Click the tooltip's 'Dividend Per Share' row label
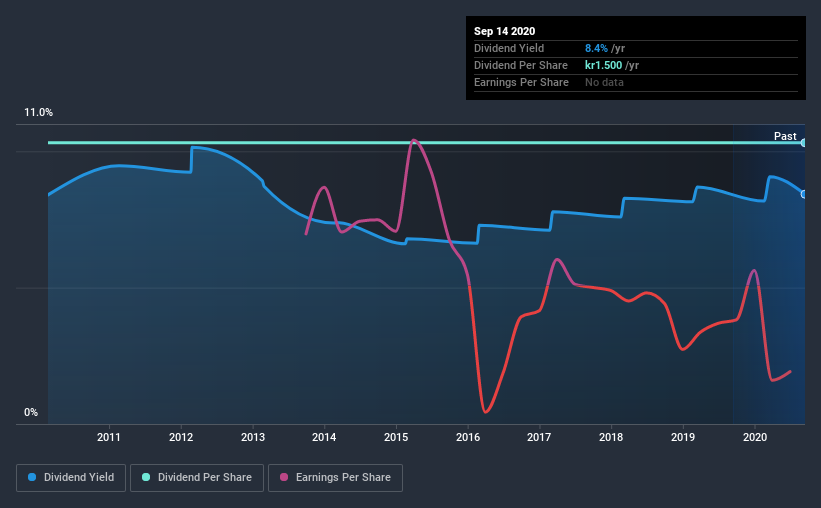821x508 pixels. (x=520, y=65)
